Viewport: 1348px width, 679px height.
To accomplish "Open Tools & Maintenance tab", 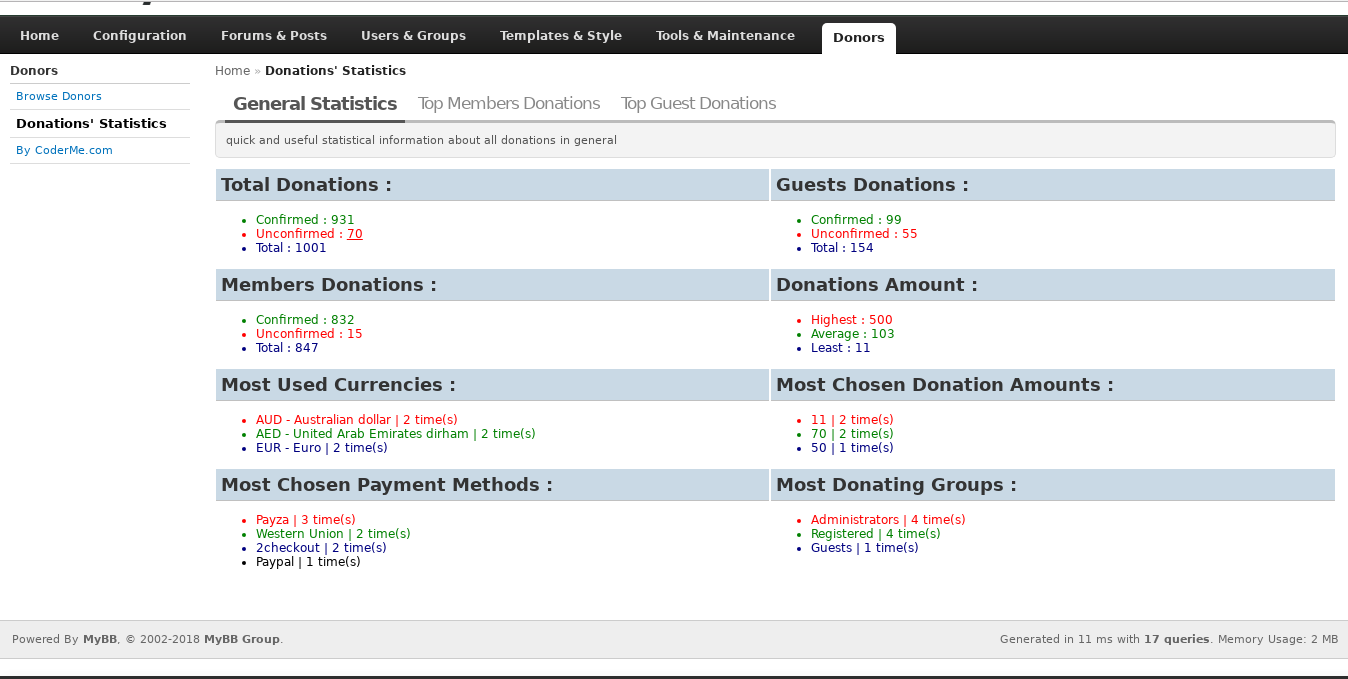I will tap(725, 36).
